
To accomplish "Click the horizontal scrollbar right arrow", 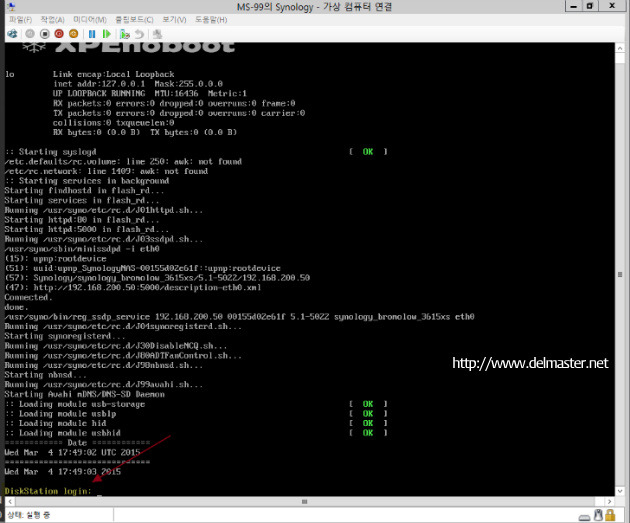I will pyautogui.click(x=610, y=501).
